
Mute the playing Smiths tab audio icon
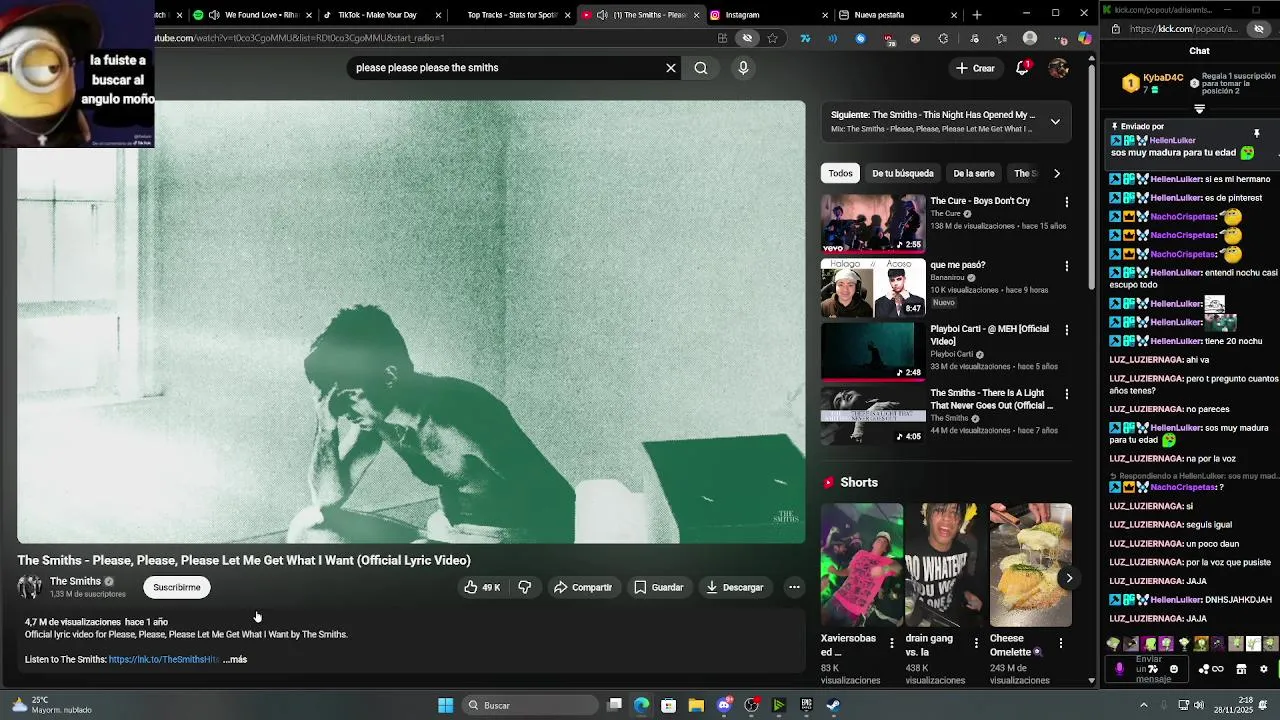coord(601,15)
